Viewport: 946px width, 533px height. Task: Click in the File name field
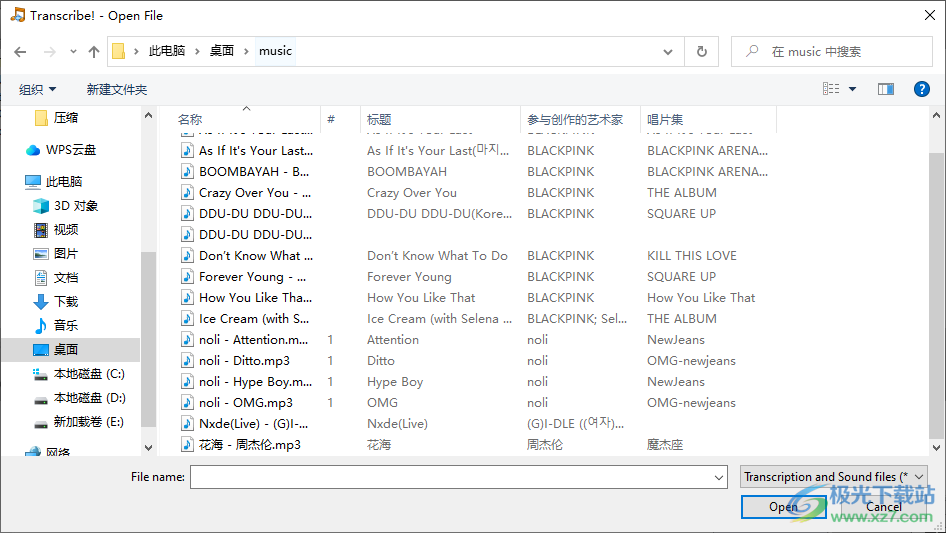point(459,477)
